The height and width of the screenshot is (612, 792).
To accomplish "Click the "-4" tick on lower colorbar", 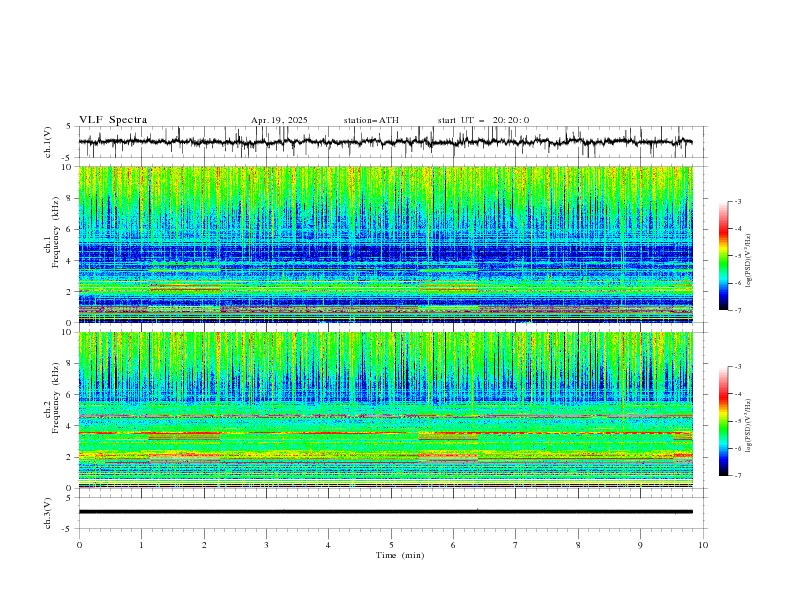I will point(737,394).
